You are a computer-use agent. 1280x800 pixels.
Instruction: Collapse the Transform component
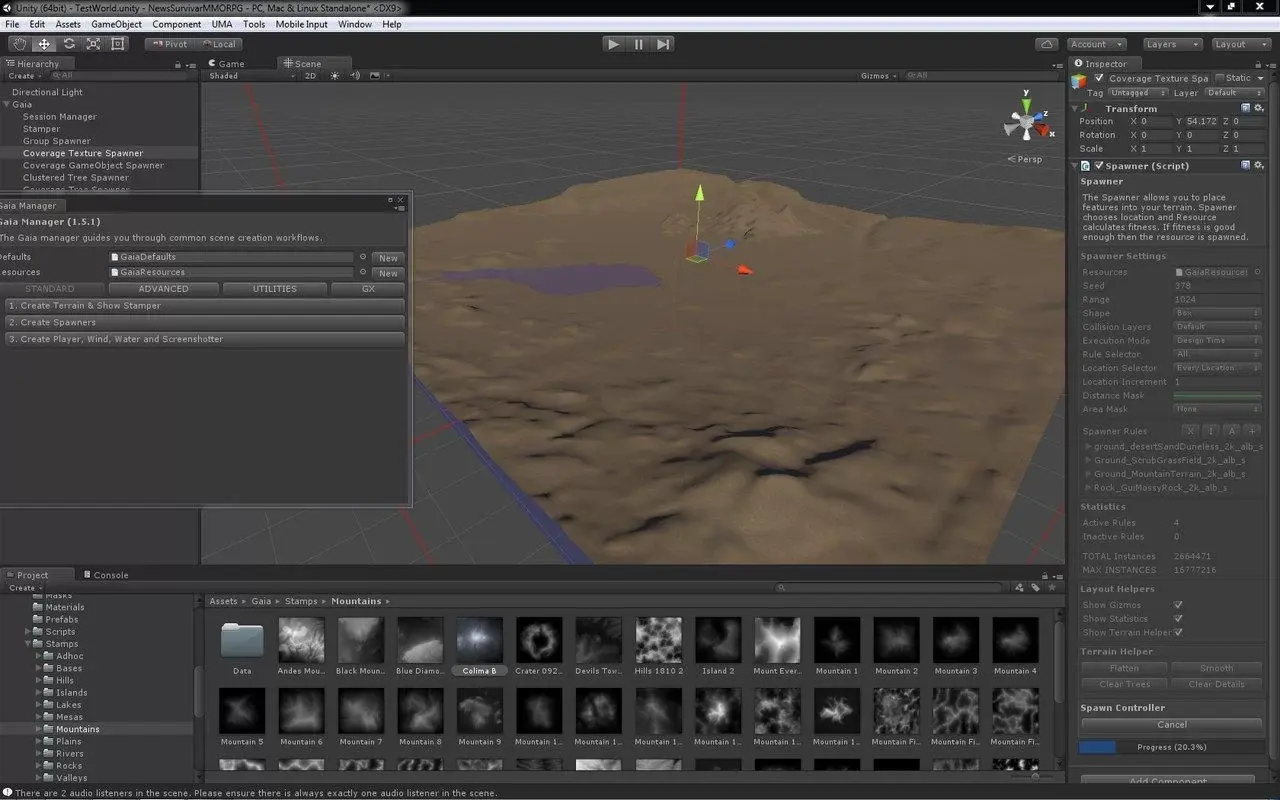coord(1076,108)
